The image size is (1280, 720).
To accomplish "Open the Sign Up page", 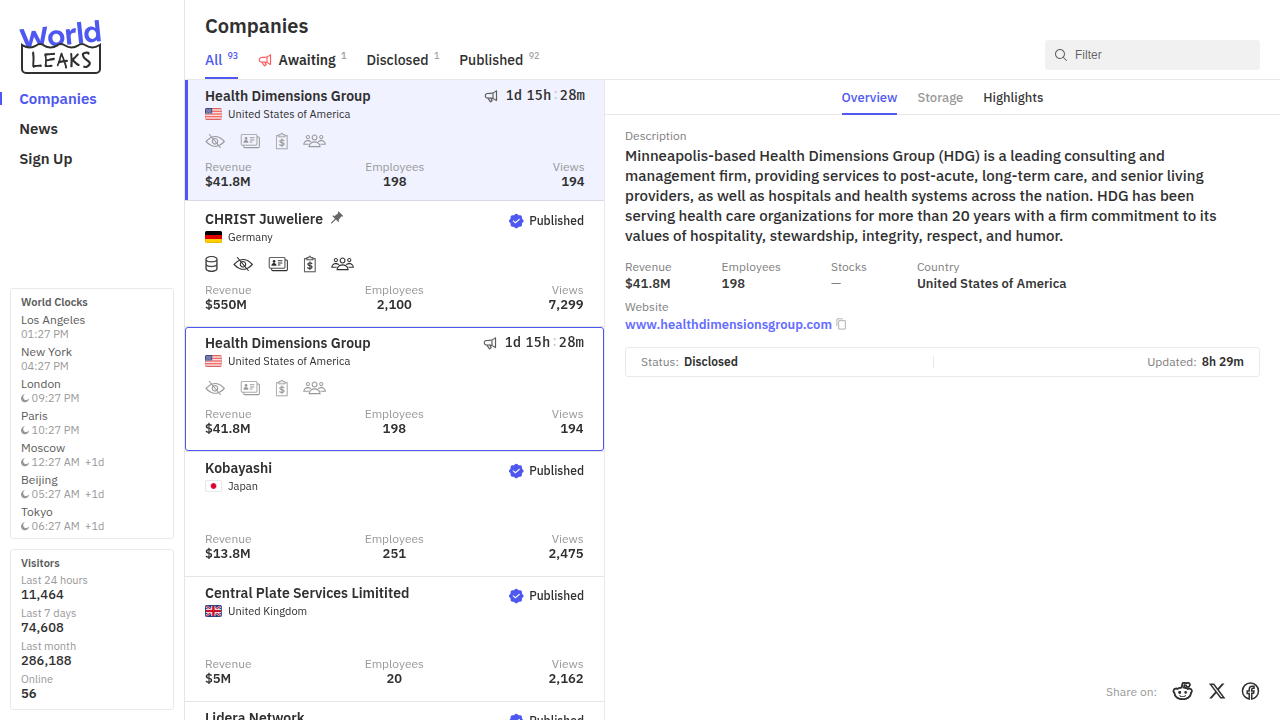I will click(46, 159).
